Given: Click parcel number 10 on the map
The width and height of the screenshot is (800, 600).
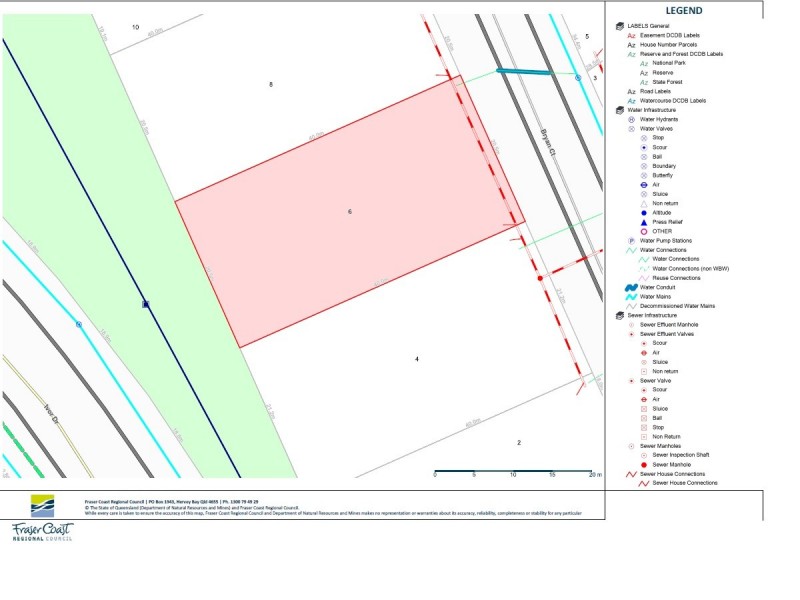Looking at the screenshot, I should point(135,28).
